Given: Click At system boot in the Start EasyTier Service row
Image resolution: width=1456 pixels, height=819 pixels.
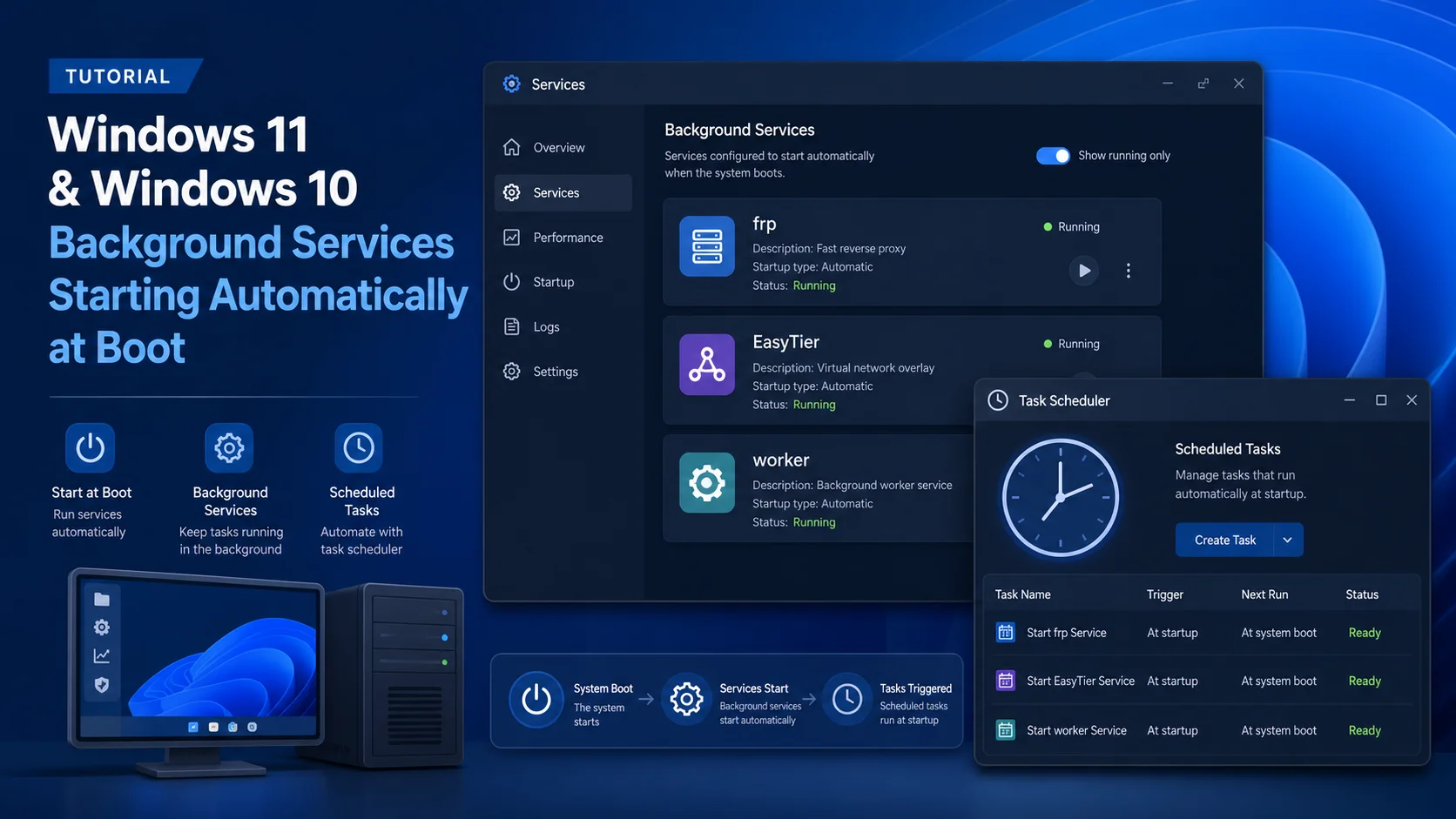Looking at the screenshot, I should click(1278, 681).
